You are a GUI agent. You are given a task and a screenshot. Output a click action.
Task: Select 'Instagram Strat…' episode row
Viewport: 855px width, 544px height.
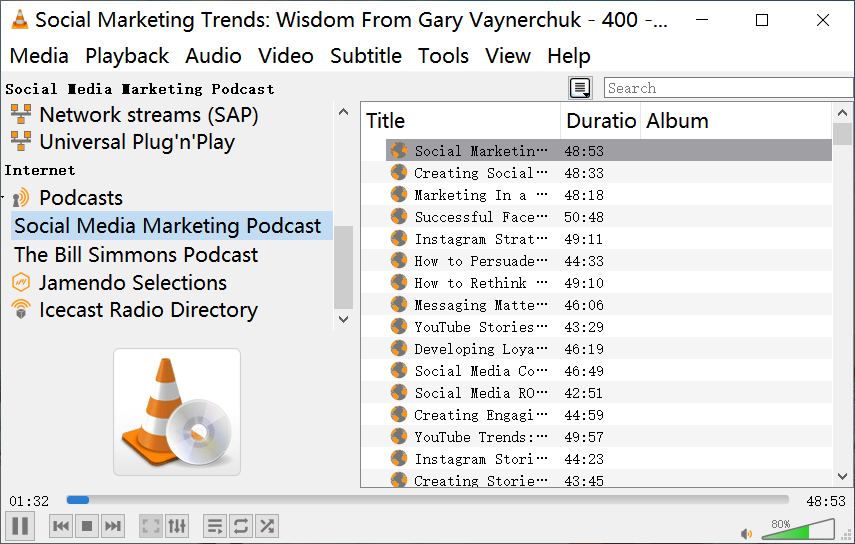609,239
